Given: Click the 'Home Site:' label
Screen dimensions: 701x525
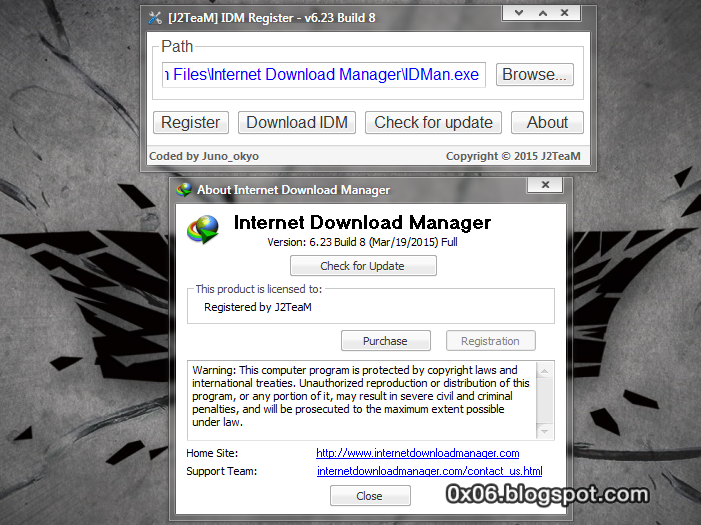Looking at the screenshot, I should coord(212,453).
